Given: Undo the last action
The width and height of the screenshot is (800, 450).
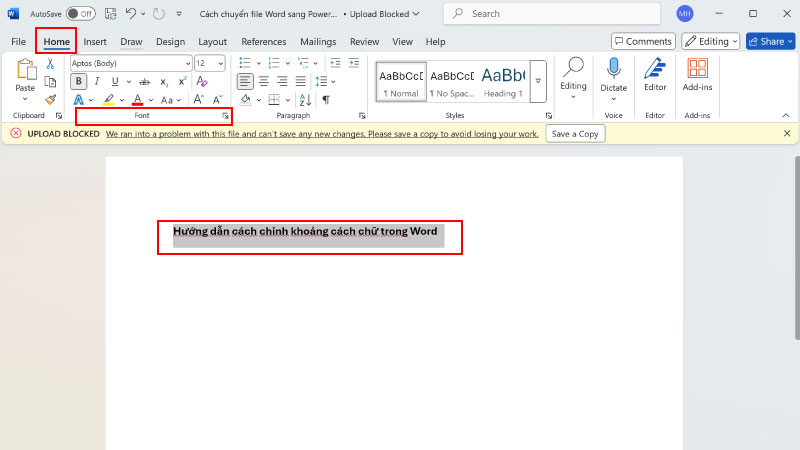Looking at the screenshot, I should (x=131, y=14).
